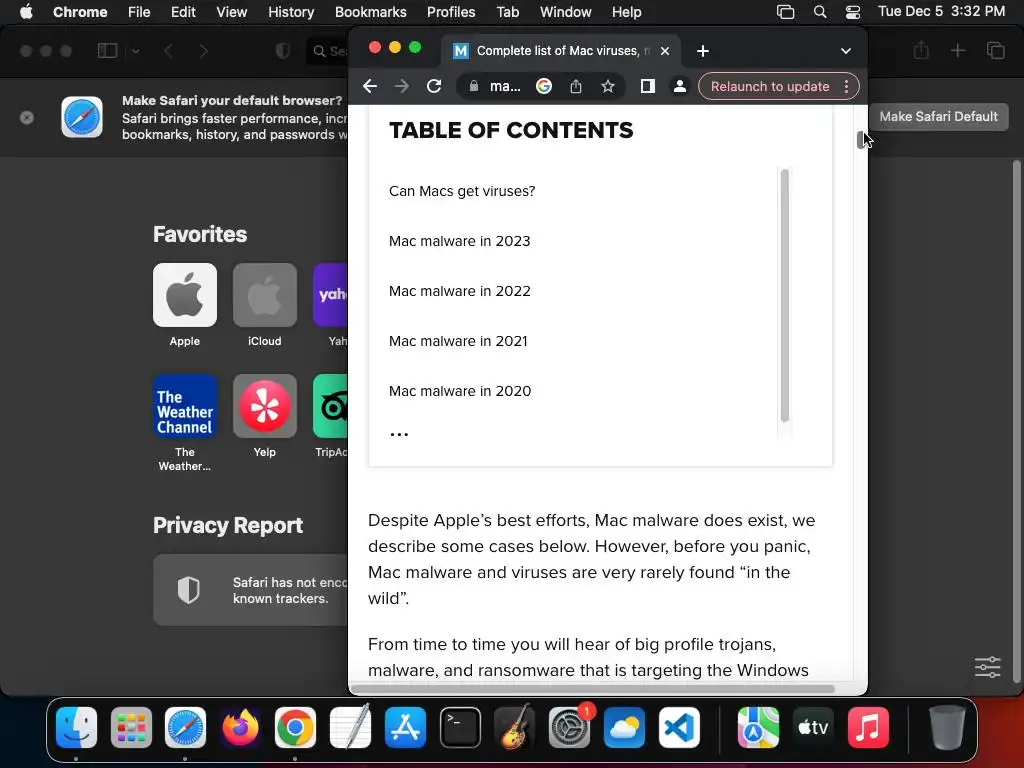Click the Google icon in address bar
Viewport: 1024px width, 768px height.
(543, 86)
